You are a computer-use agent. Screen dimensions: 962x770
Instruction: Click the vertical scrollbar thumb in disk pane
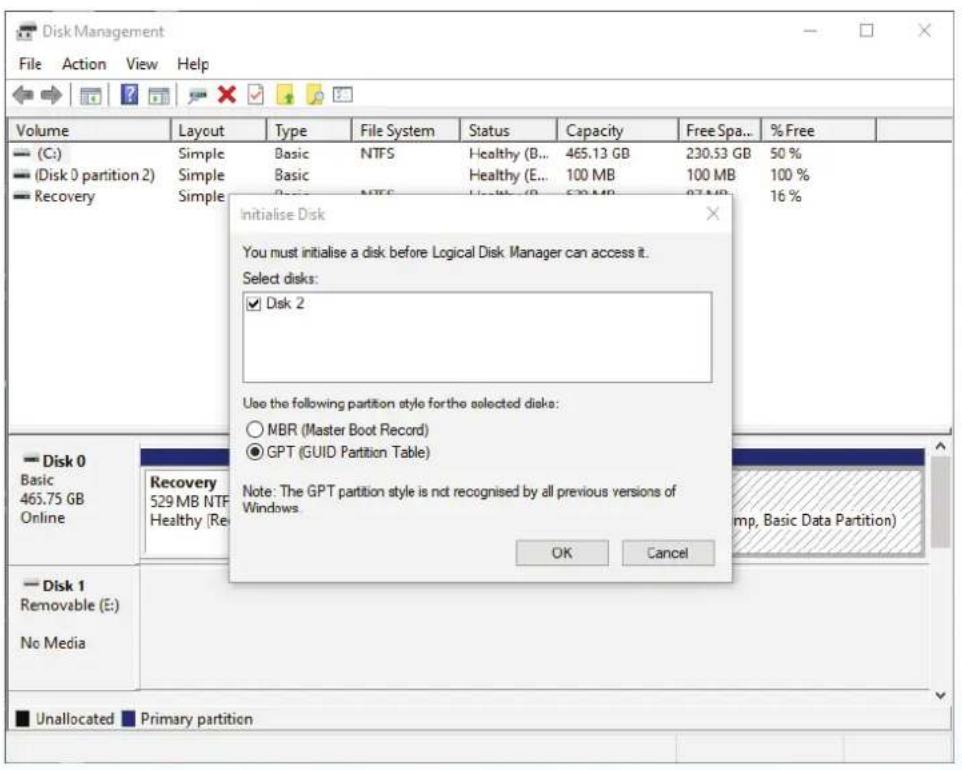940,502
